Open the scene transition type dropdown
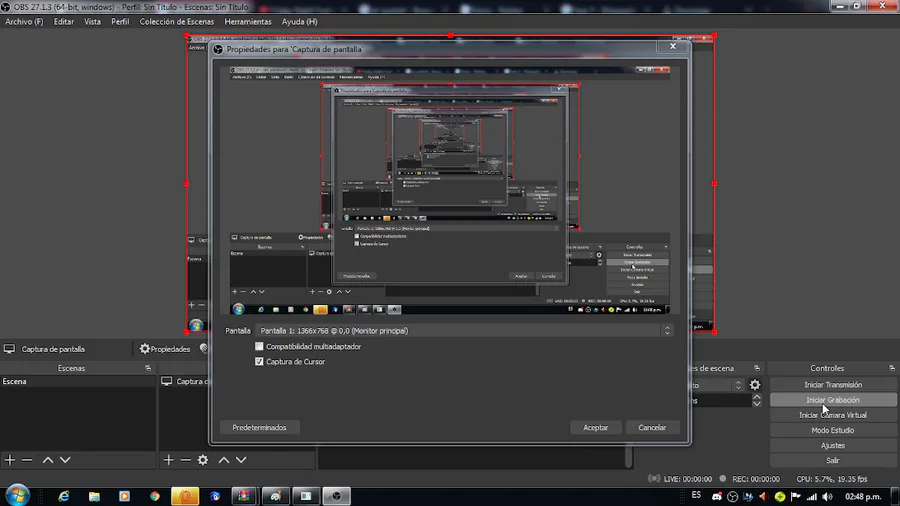The height and width of the screenshot is (506, 900). click(x=717, y=385)
